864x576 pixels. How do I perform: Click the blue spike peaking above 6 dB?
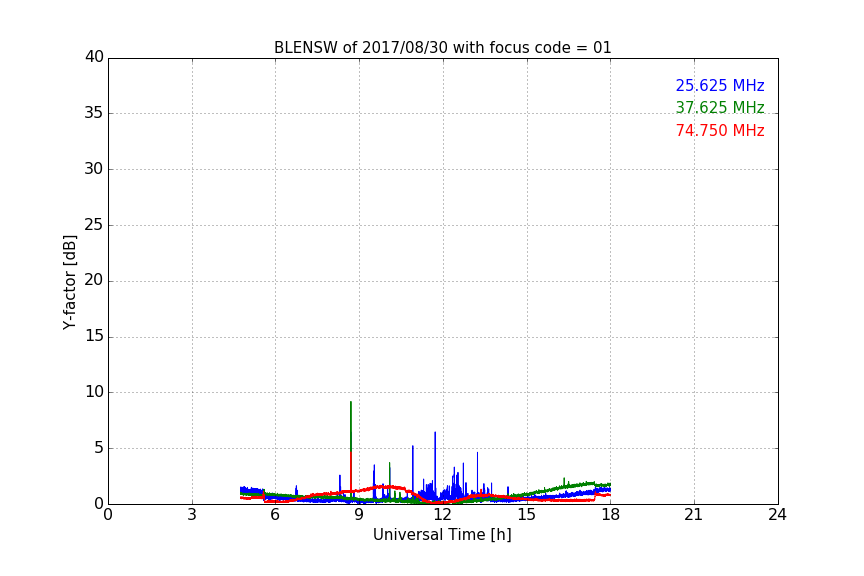click(x=435, y=433)
